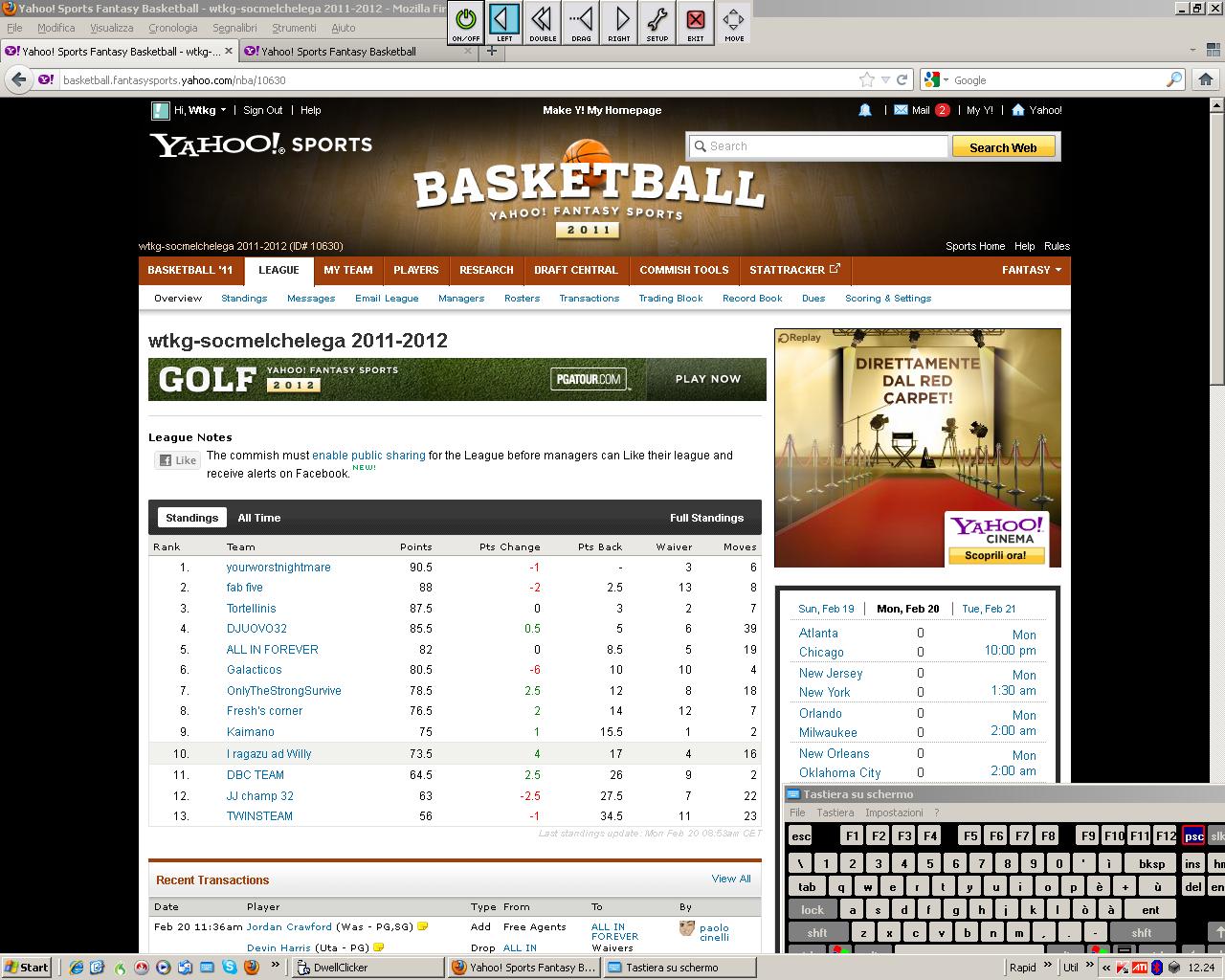Open DwellClicker Setup wrench icon
This screenshot has height=980, width=1225.
pyautogui.click(x=657, y=21)
